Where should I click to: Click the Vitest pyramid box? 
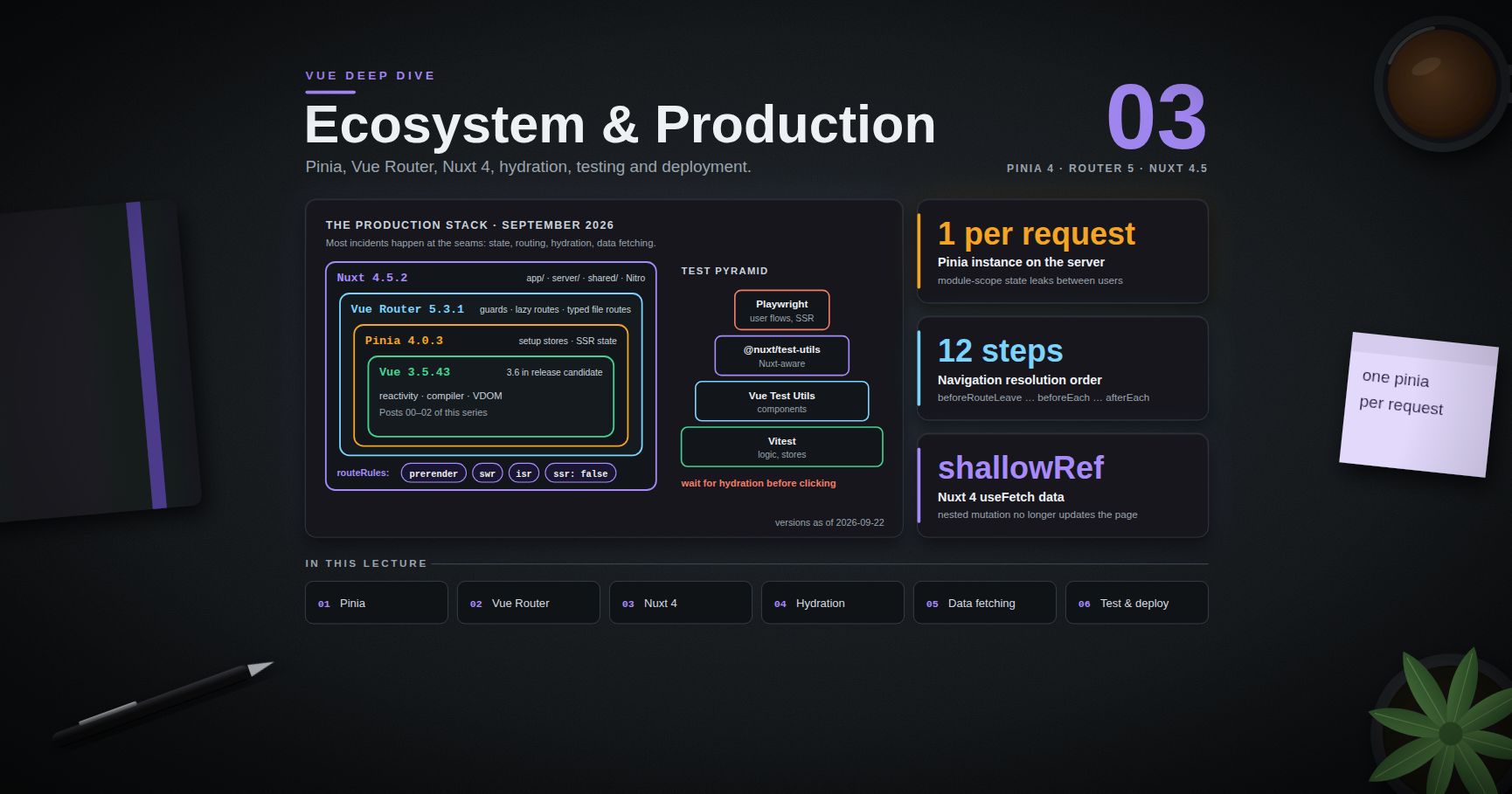click(x=782, y=446)
